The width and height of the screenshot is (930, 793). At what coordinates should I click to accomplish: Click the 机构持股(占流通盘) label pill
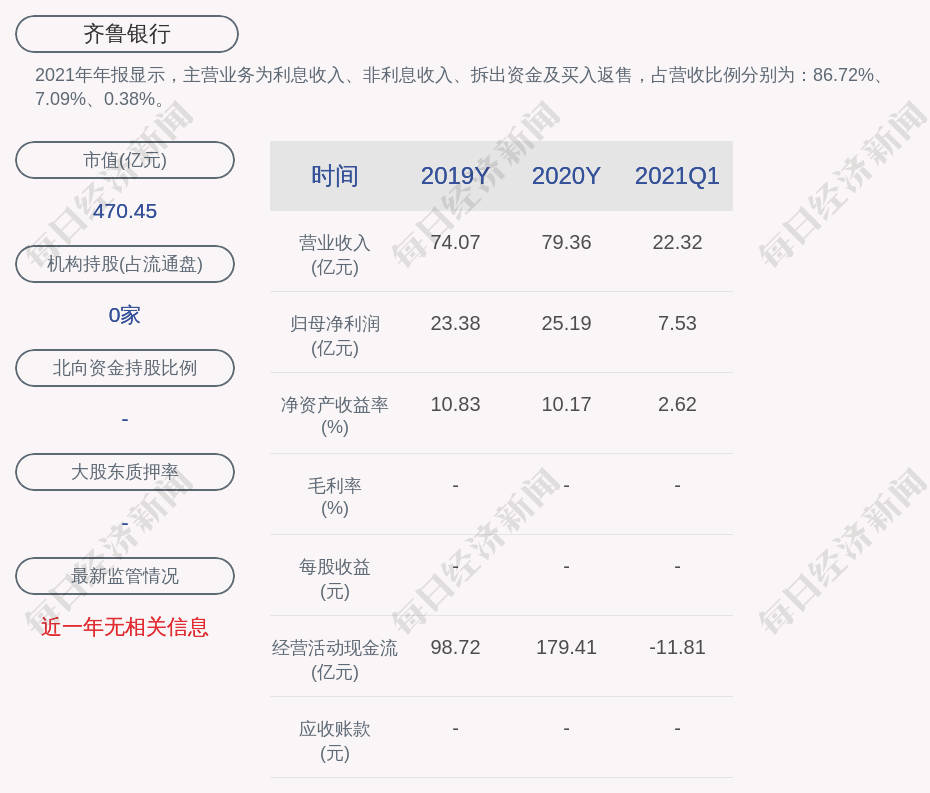point(125,264)
